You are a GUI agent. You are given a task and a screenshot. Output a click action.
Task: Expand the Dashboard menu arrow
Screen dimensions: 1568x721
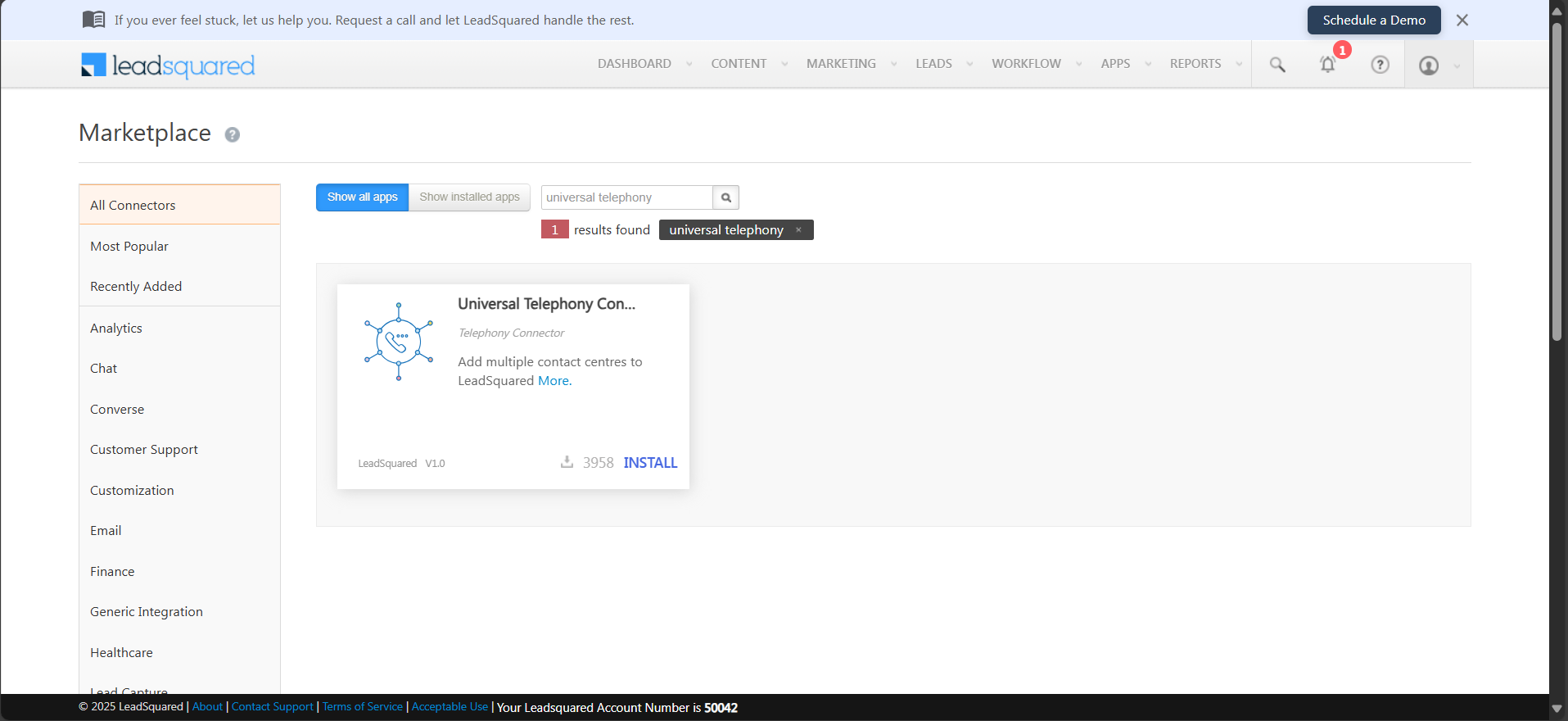coord(689,64)
